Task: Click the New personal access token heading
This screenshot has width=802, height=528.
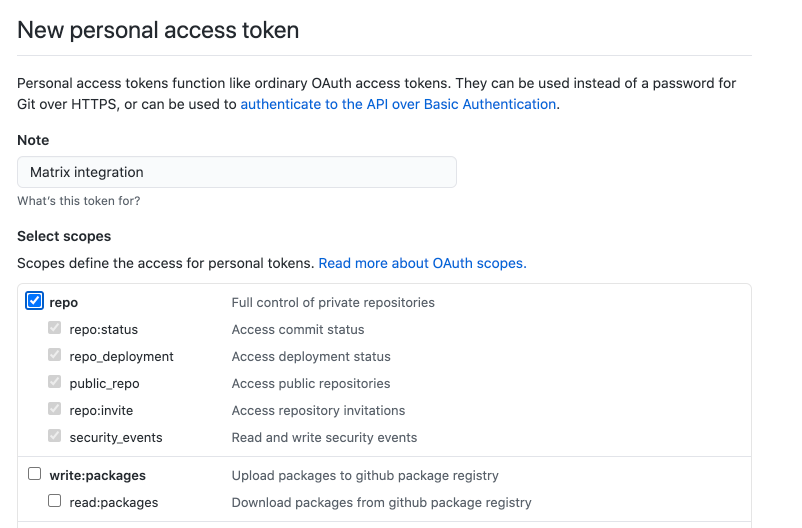Action: click(x=158, y=30)
